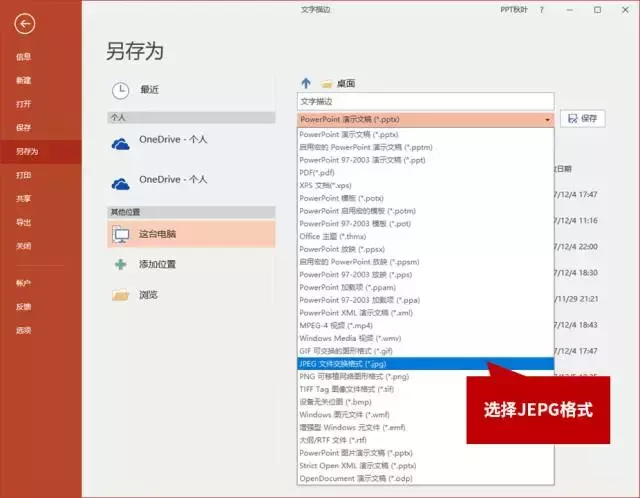
Task: Click the help question mark icon
Action: (542, 10)
